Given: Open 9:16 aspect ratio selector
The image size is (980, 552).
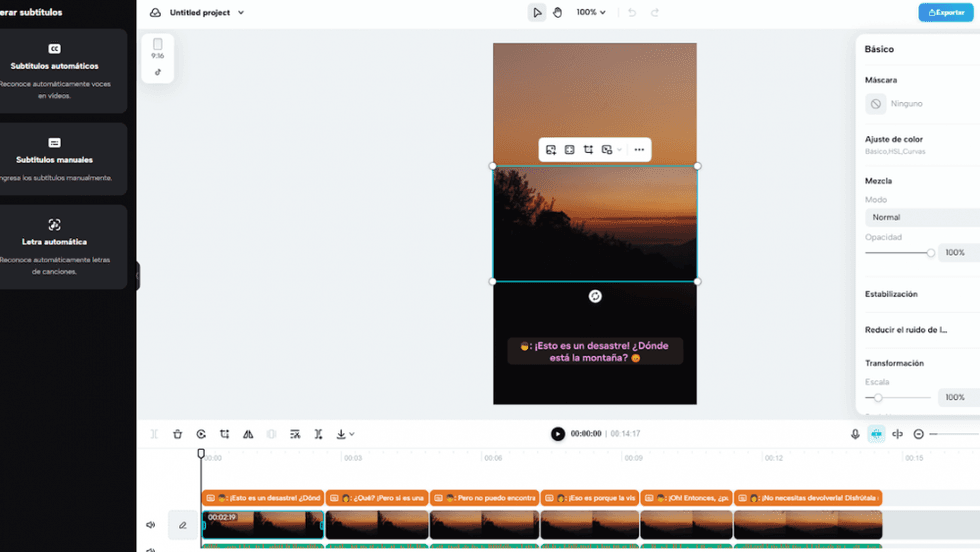Looking at the screenshot, I should pos(158,48).
